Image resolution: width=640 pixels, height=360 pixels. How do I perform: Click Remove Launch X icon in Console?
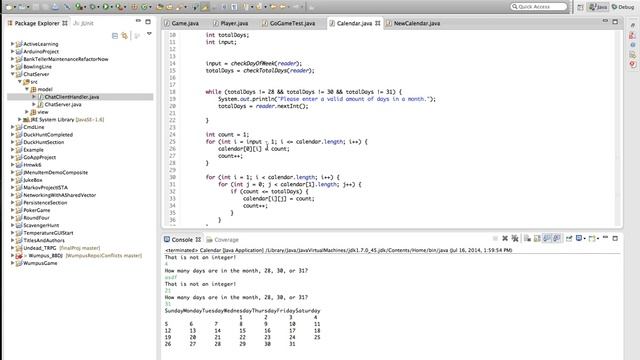pyautogui.click(x=505, y=238)
